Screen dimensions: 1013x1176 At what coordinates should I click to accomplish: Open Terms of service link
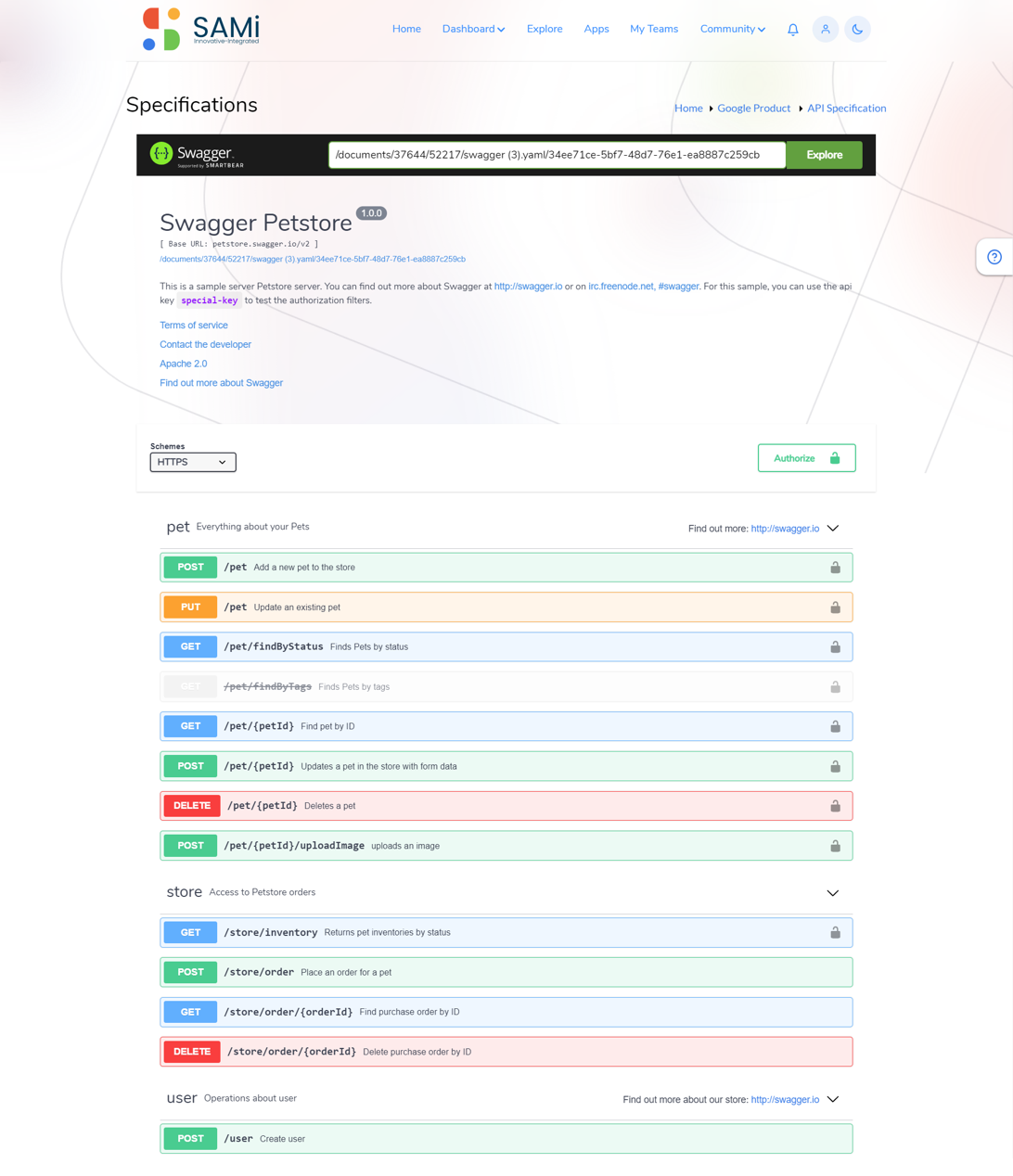pyautogui.click(x=194, y=326)
